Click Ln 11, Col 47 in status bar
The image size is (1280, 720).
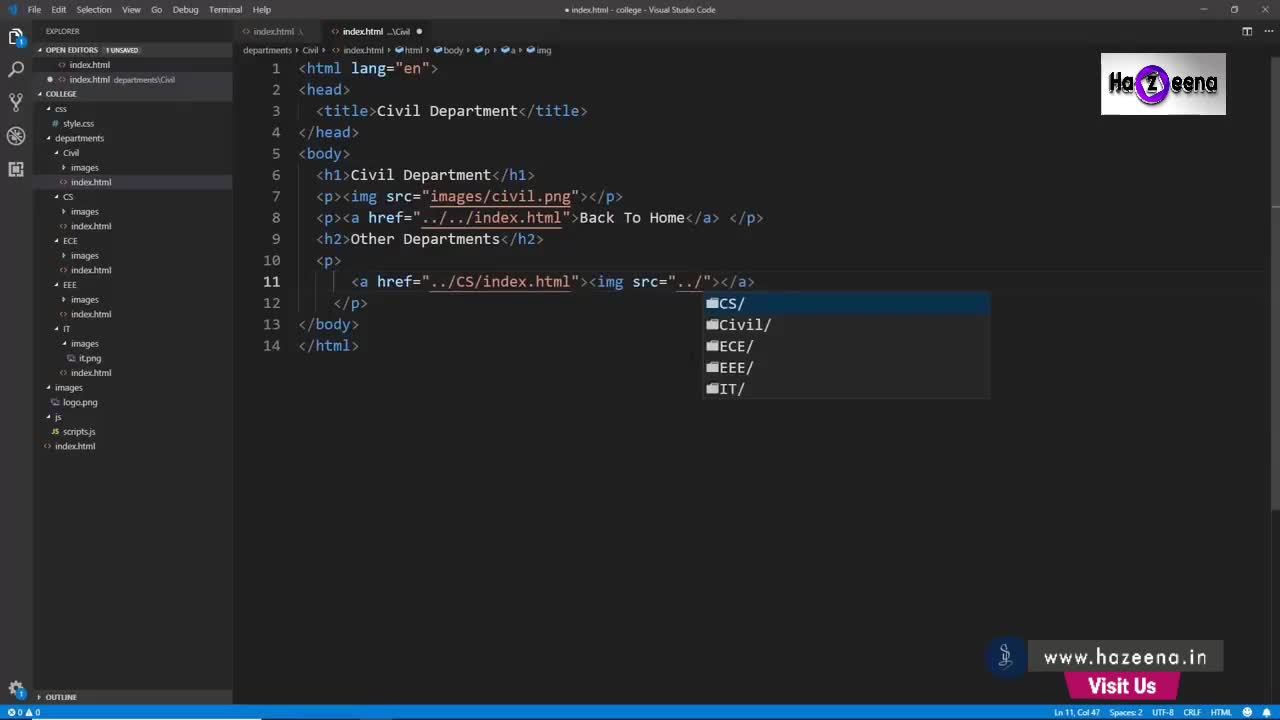point(1076,712)
